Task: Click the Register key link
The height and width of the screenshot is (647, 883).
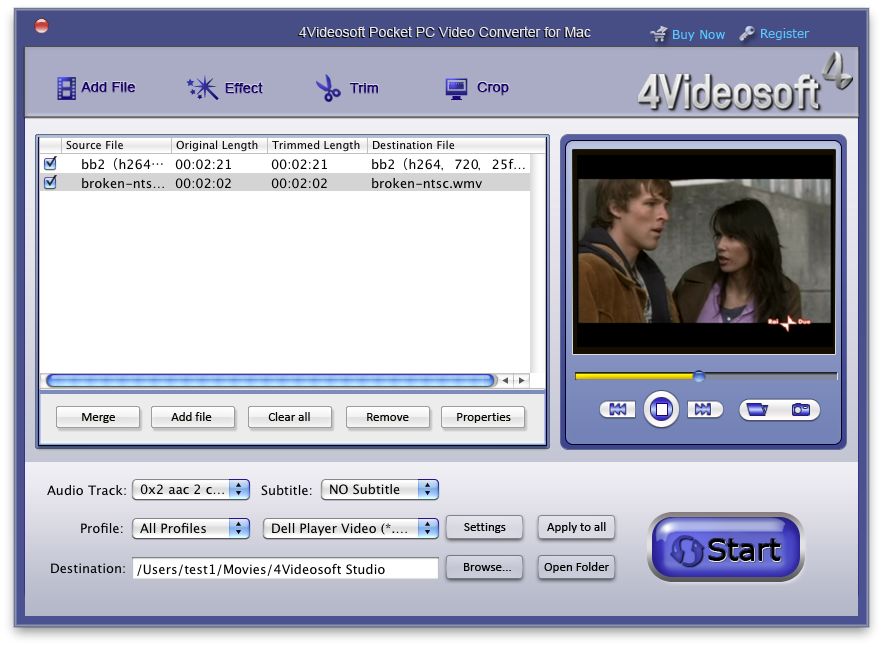Action: pyautogui.click(x=774, y=34)
